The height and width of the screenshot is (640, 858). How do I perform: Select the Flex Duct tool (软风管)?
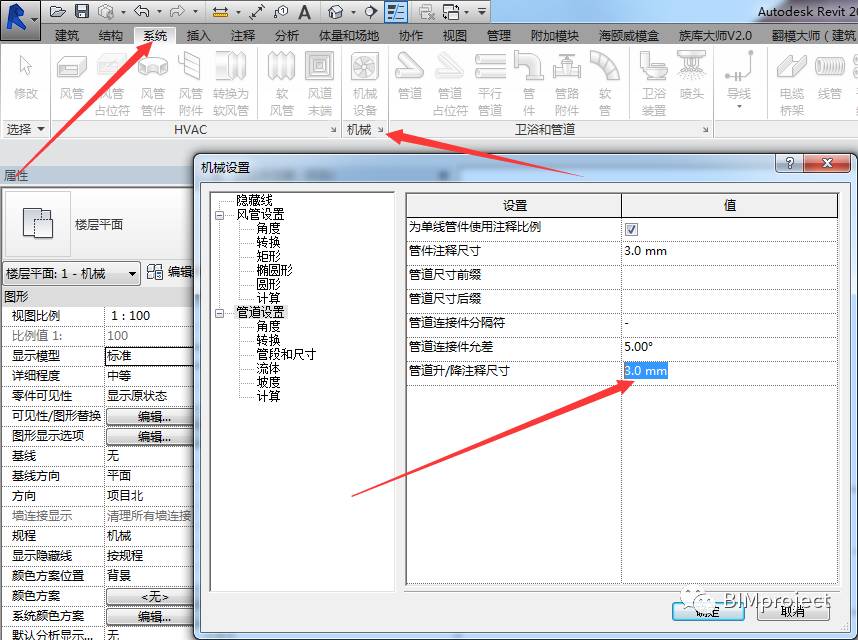pyautogui.click(x=281, y=84)
